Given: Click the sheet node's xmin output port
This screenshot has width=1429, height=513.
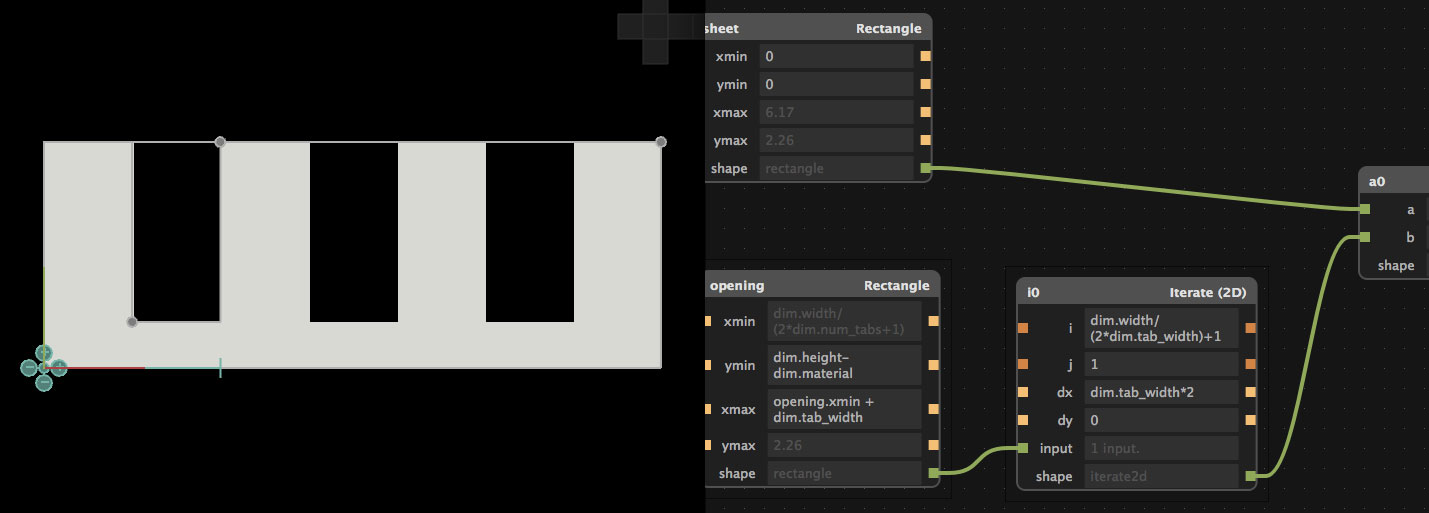Looking at the screenshot, I should [925, 57].
